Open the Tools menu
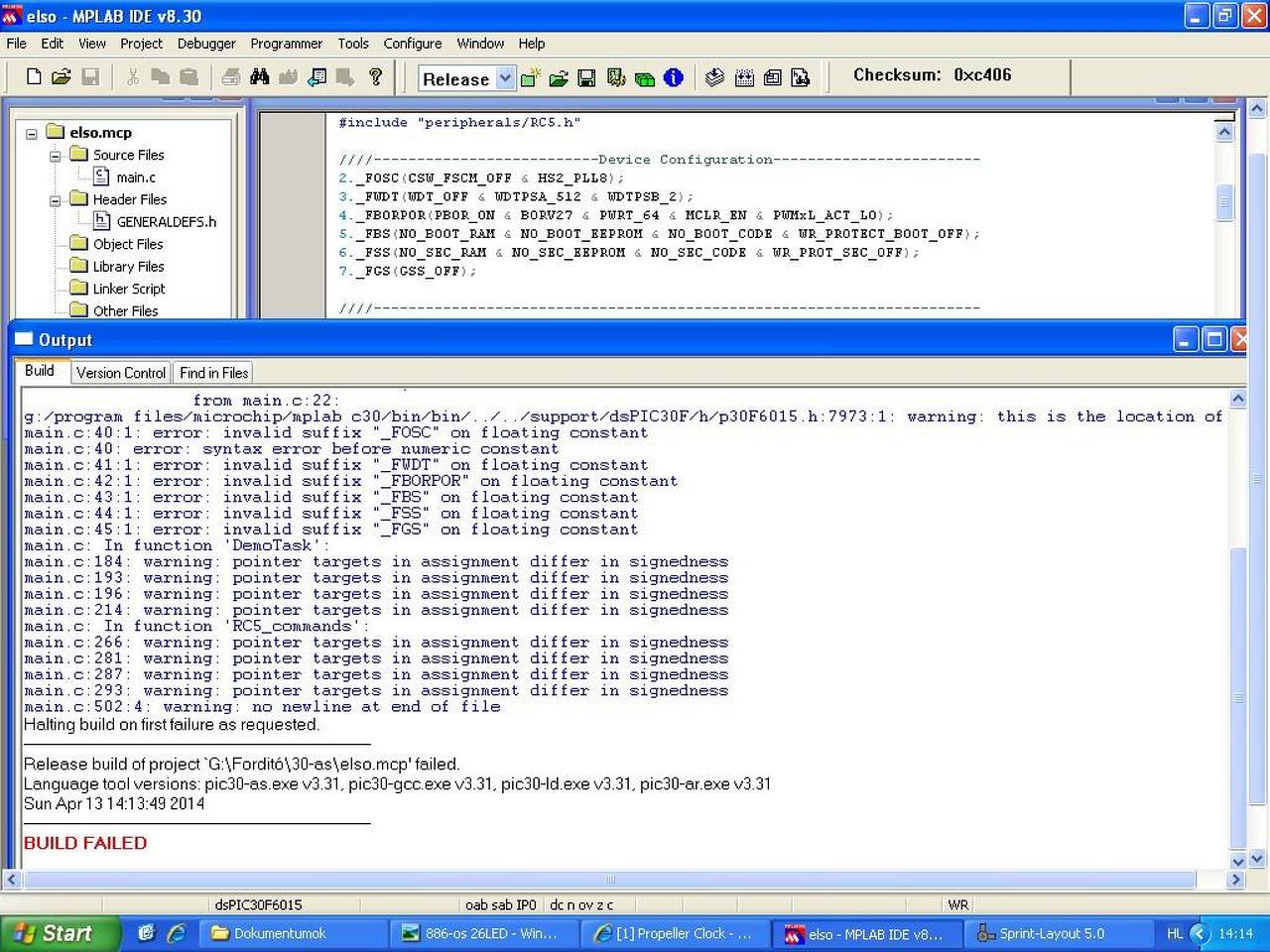Screen dimensions: 1270x952 tap(353, 44)
